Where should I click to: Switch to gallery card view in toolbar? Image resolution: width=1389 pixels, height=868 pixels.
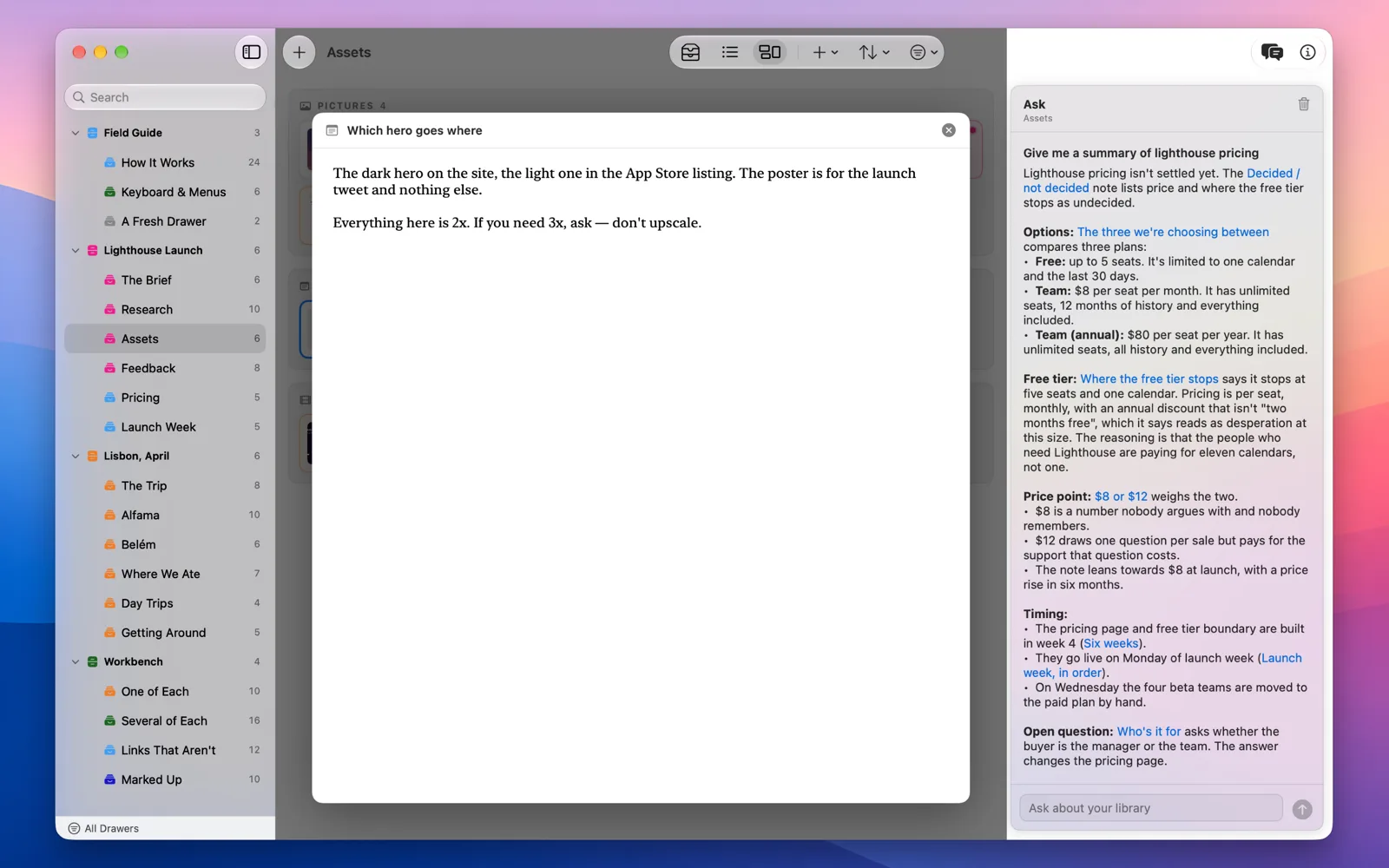click(x=769, y=52)
